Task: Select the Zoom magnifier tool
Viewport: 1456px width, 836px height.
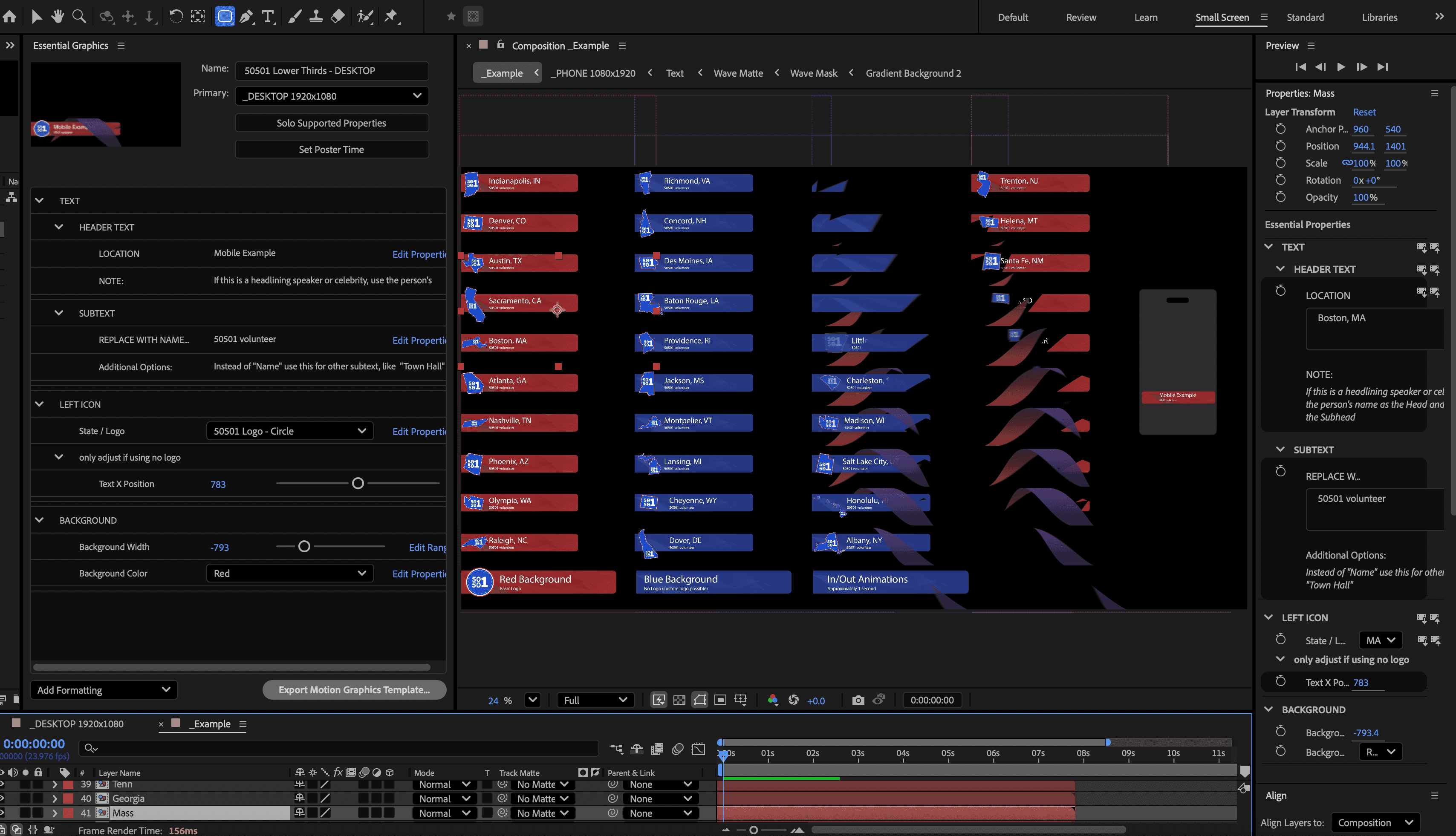Action: click(x=79, y=16)
